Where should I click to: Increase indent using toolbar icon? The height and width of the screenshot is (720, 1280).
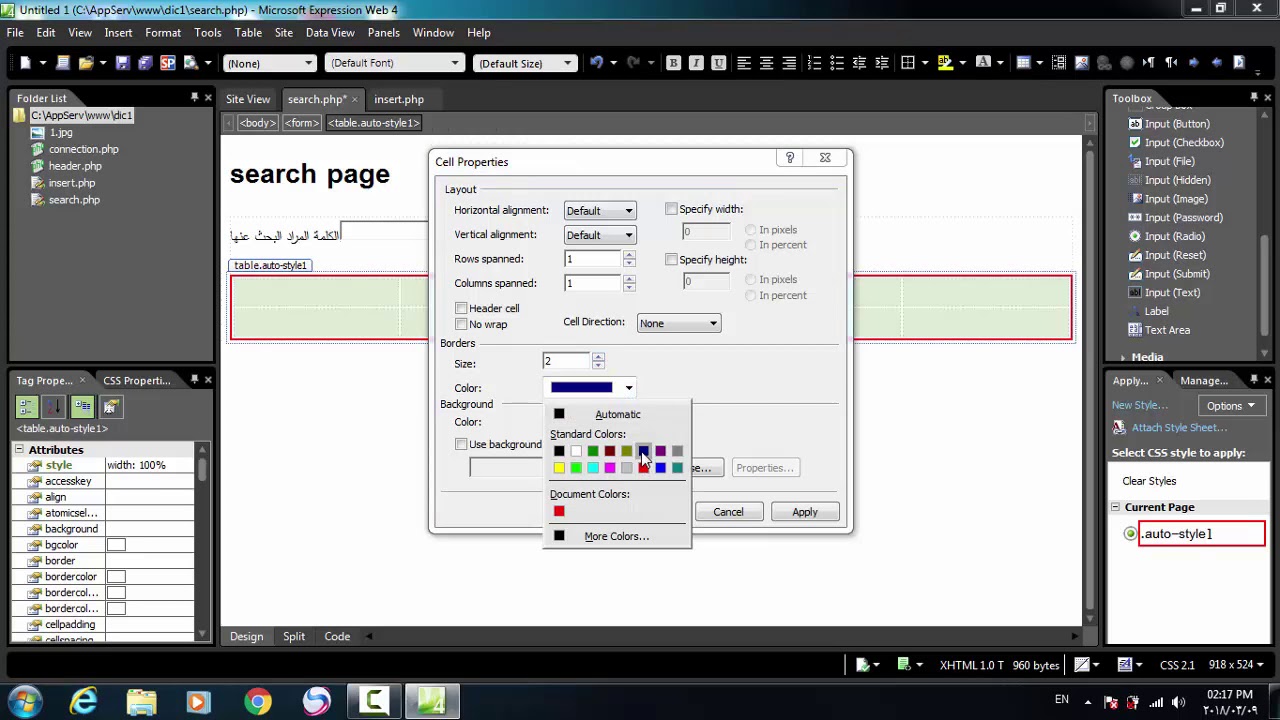coord(882,63)
